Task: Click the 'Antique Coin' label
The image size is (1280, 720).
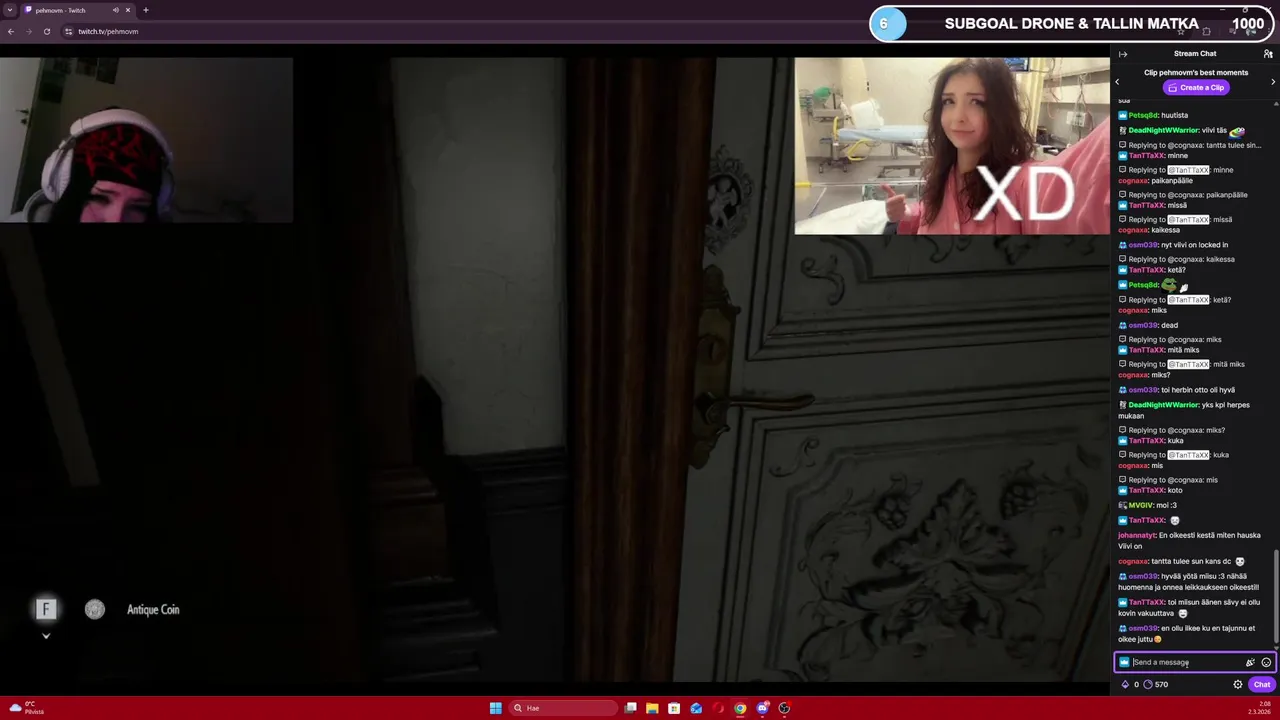Action: click(x=153, y=609)
